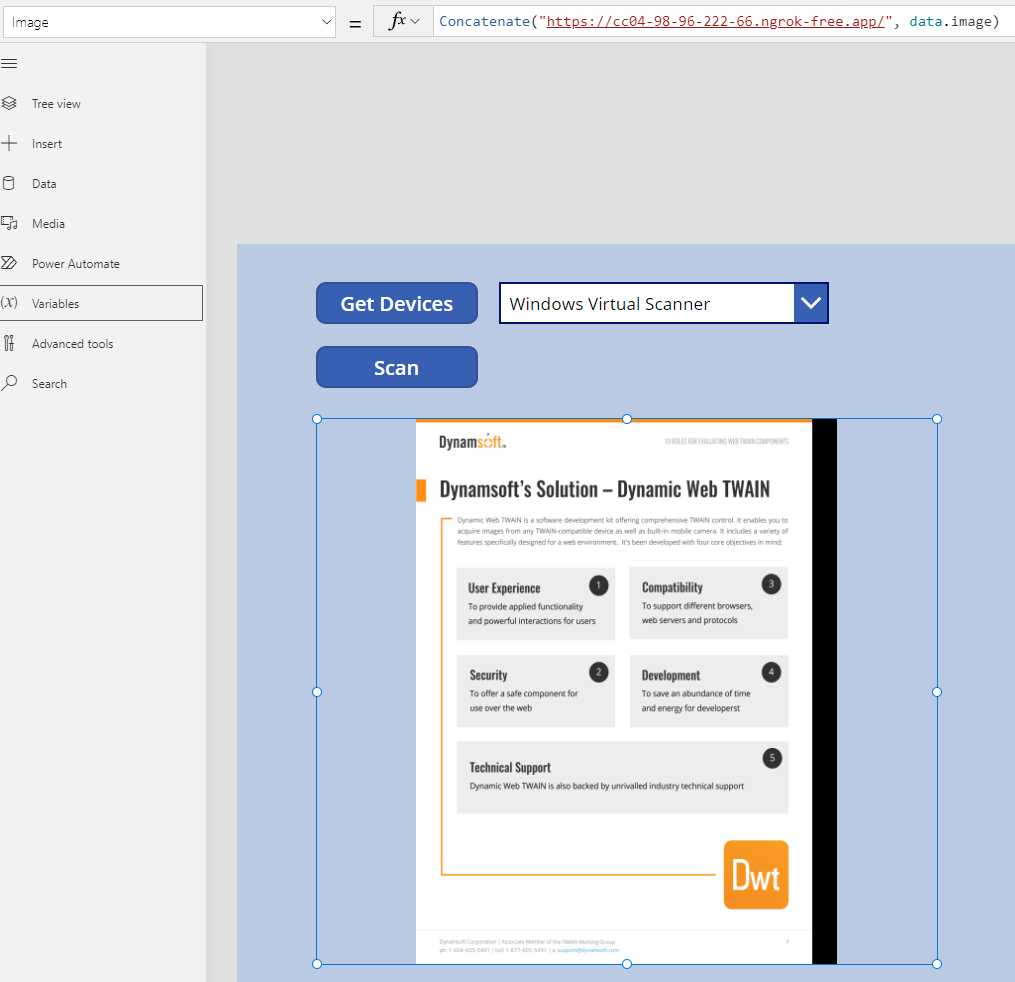The width and height of the screenshot is (1015, 982).
Task: Click the Power Automate menu label
Action: pos(75,264)
